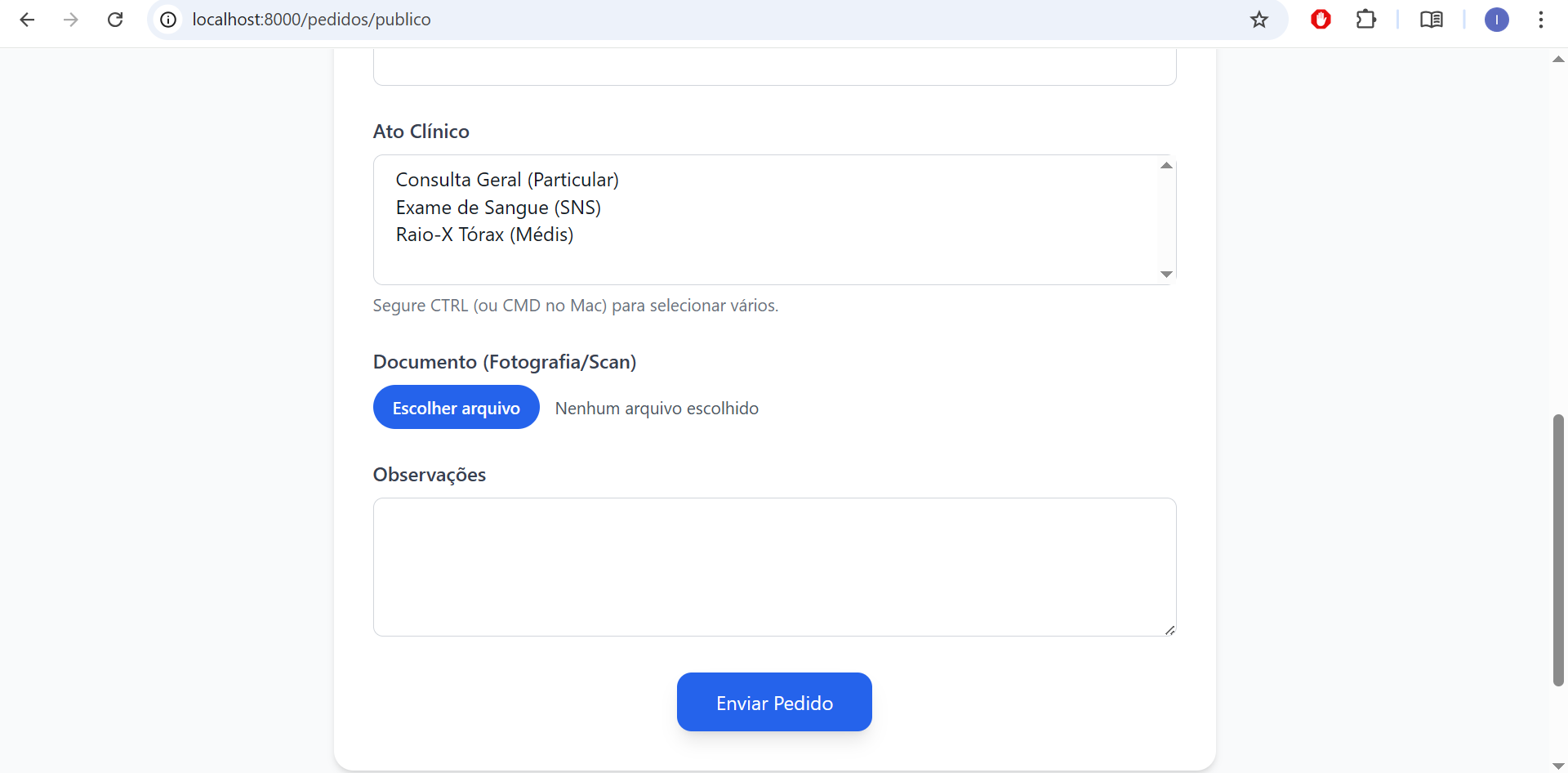
Task: View site information icon in address bar
Action: [168, 20]
